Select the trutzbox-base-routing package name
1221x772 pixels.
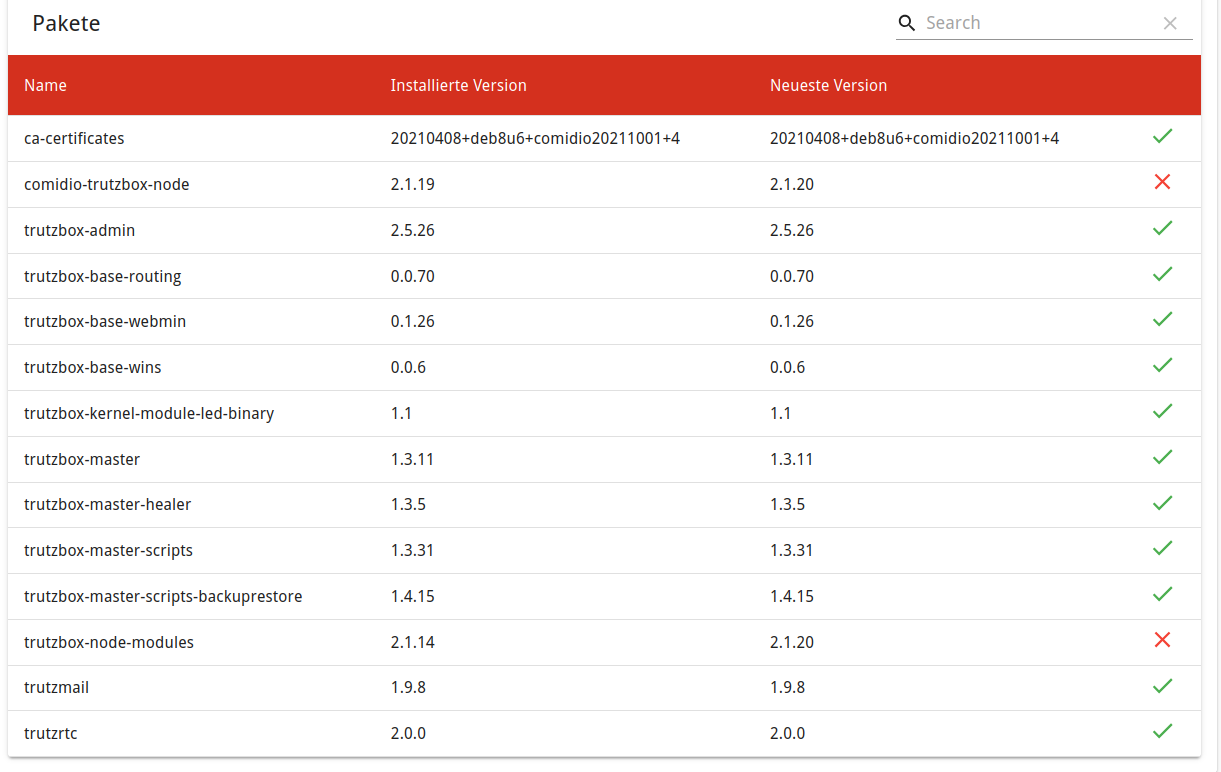coord(103,276)
